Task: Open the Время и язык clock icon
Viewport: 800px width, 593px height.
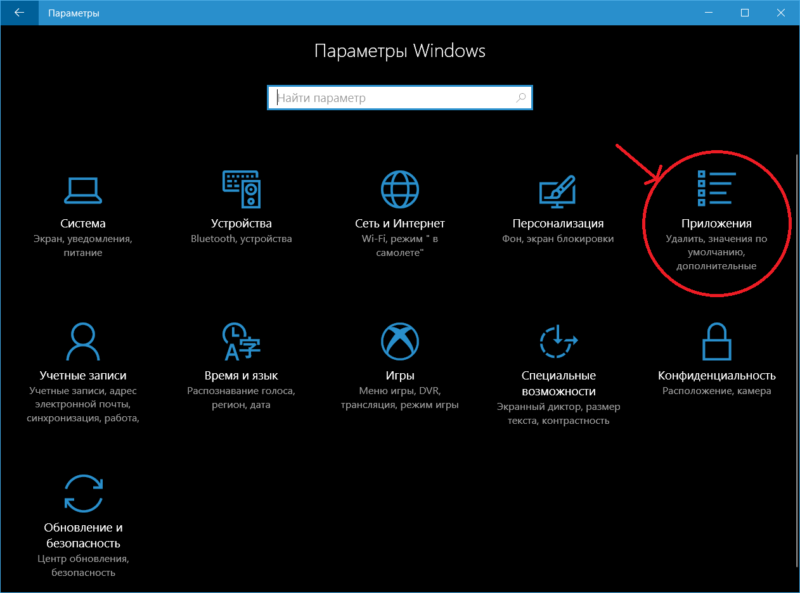Action: [241, 341]
